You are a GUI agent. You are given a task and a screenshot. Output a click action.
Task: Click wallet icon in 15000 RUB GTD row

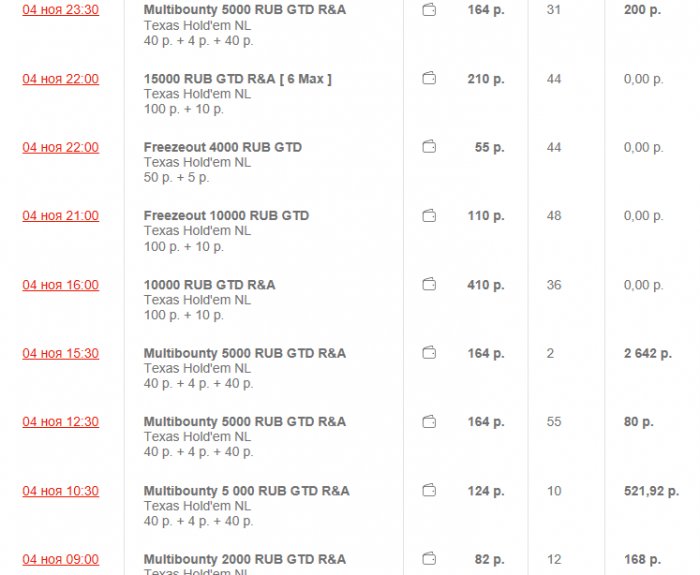point(429,79)
